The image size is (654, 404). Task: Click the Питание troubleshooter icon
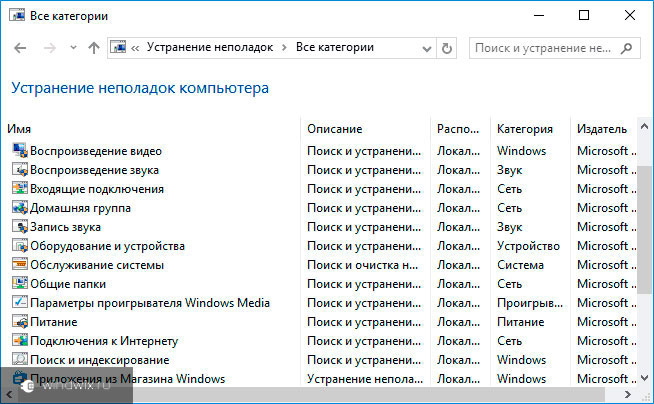20,321
